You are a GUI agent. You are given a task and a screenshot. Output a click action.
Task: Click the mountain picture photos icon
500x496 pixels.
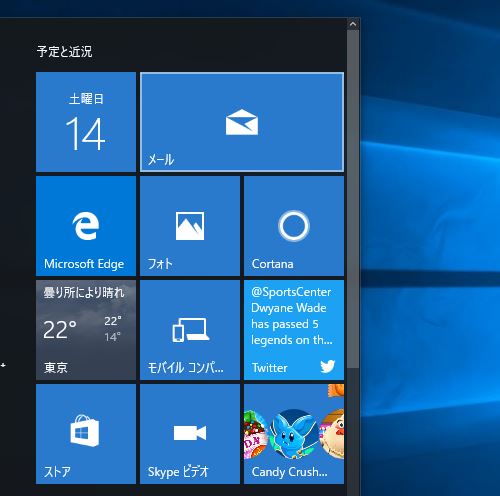coord(190,226)
